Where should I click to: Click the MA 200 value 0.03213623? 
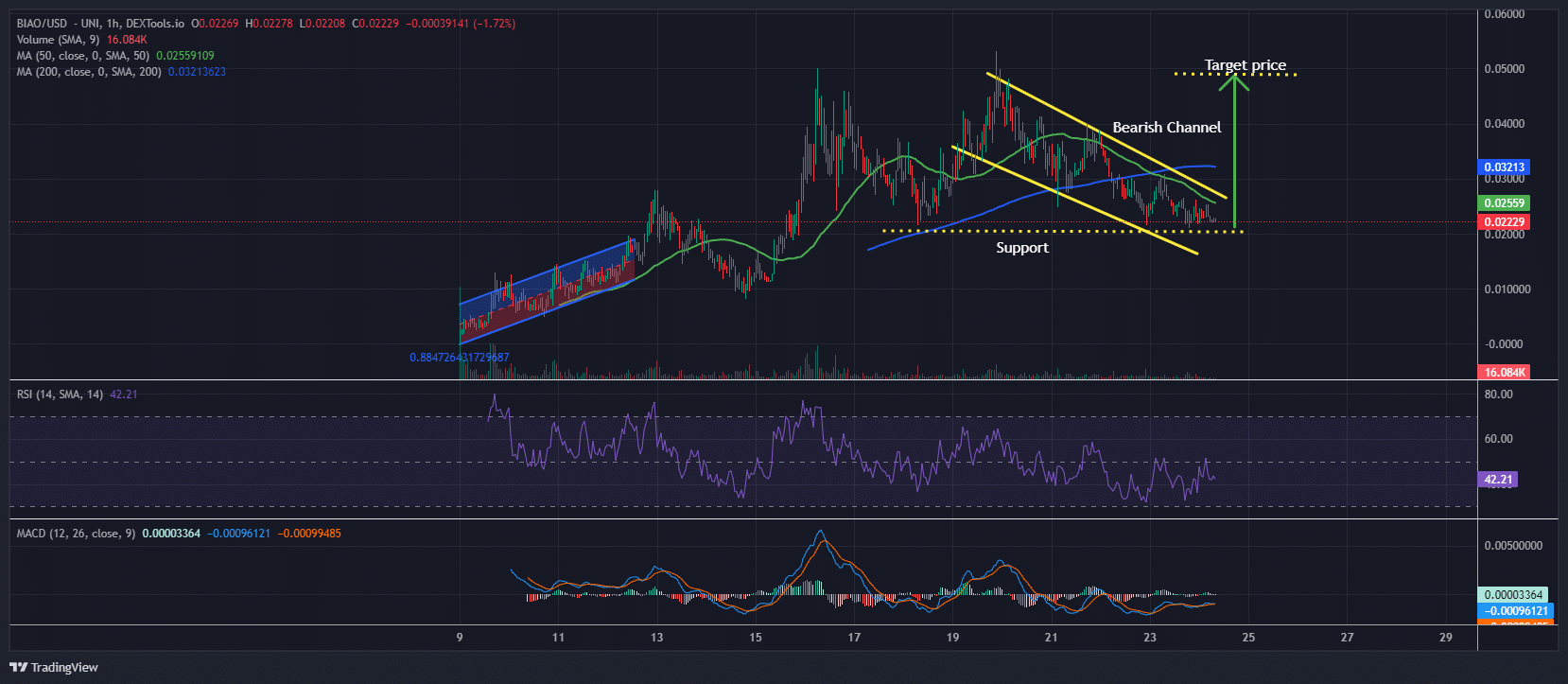197,72
